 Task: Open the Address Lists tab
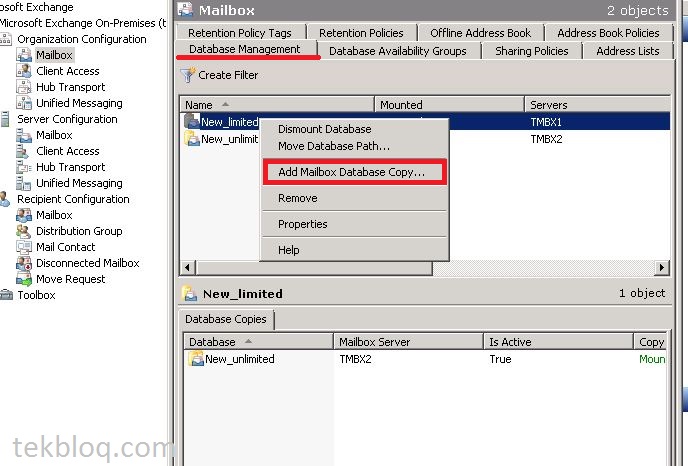[x=627, y=51]
